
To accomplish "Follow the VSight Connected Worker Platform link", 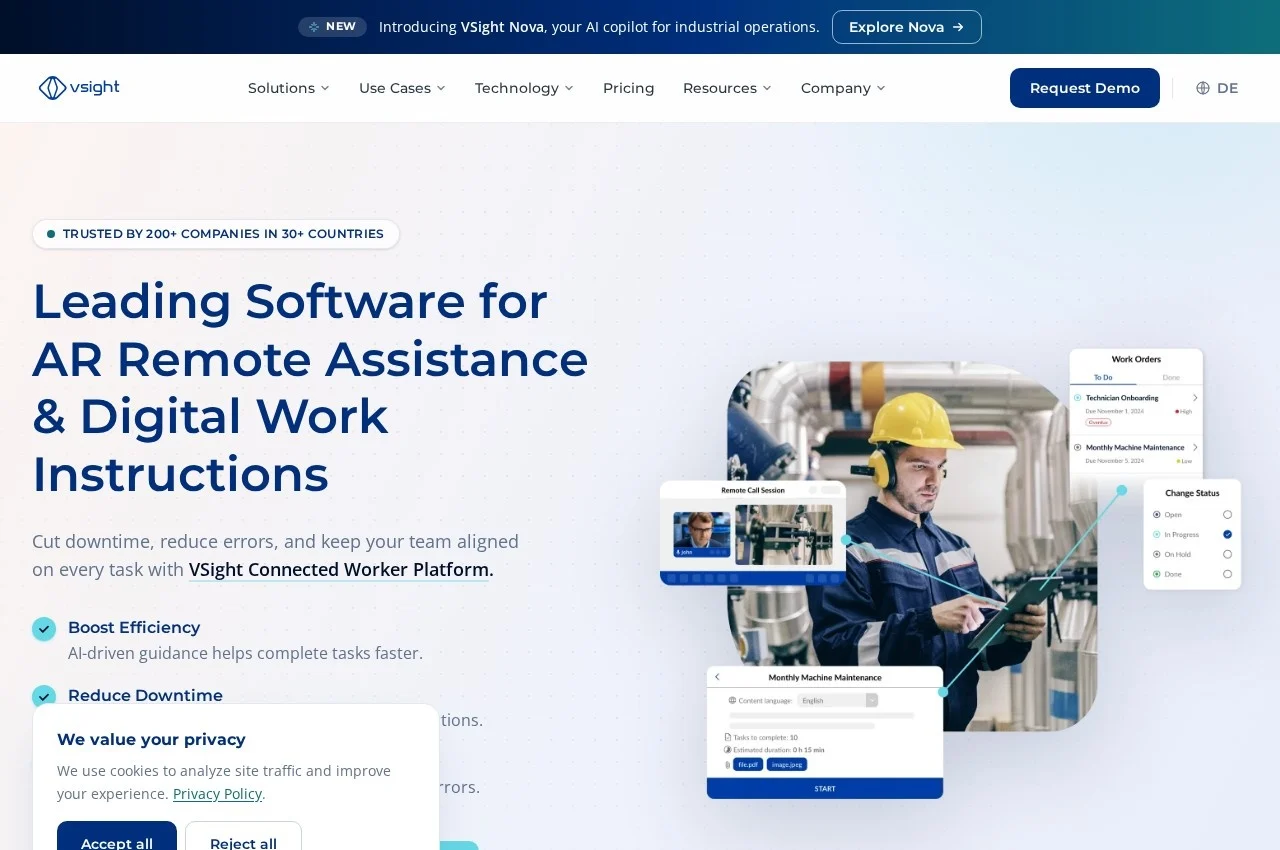I will [x=341, y=570].
